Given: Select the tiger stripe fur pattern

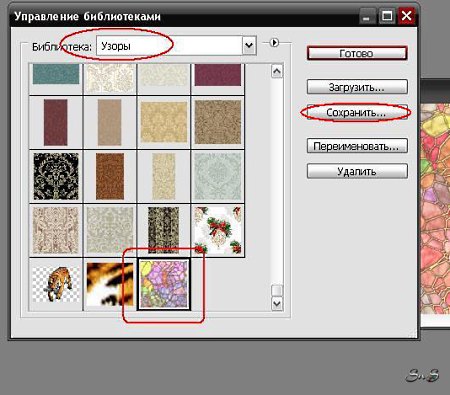Looking at the screenshot, I should click(110, 284).
